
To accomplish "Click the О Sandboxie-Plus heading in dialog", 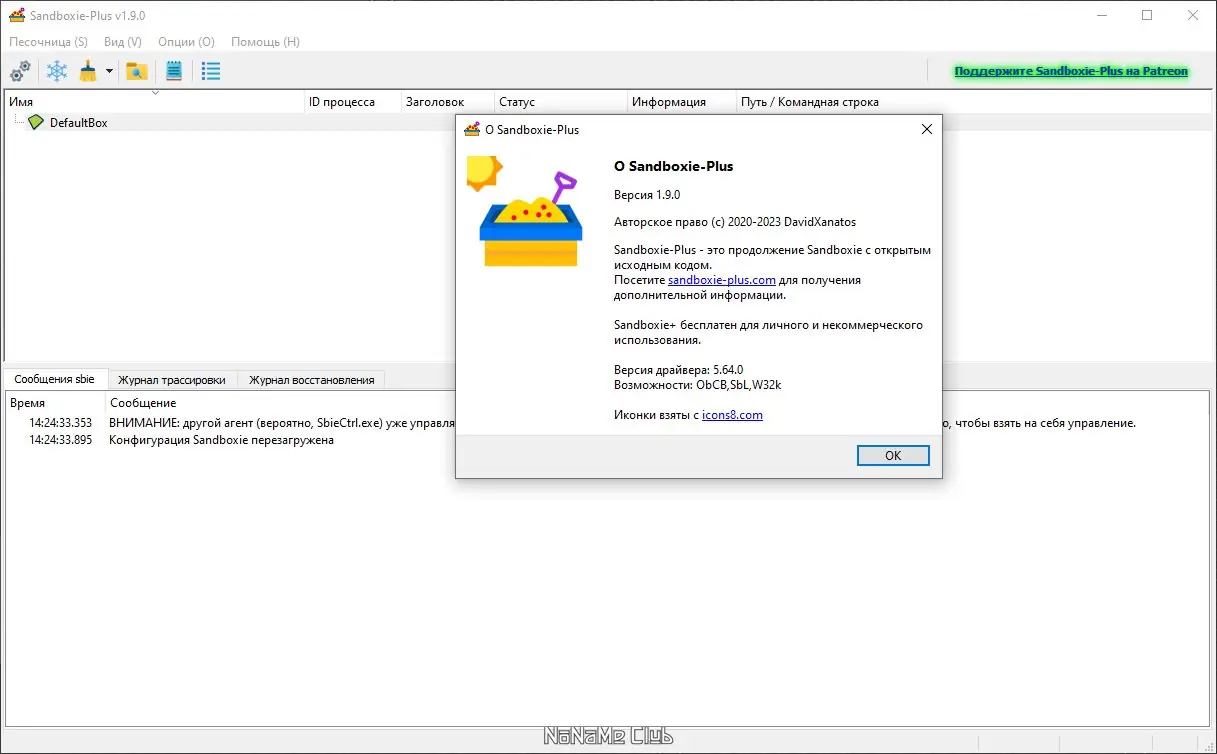I will [673, 166].
